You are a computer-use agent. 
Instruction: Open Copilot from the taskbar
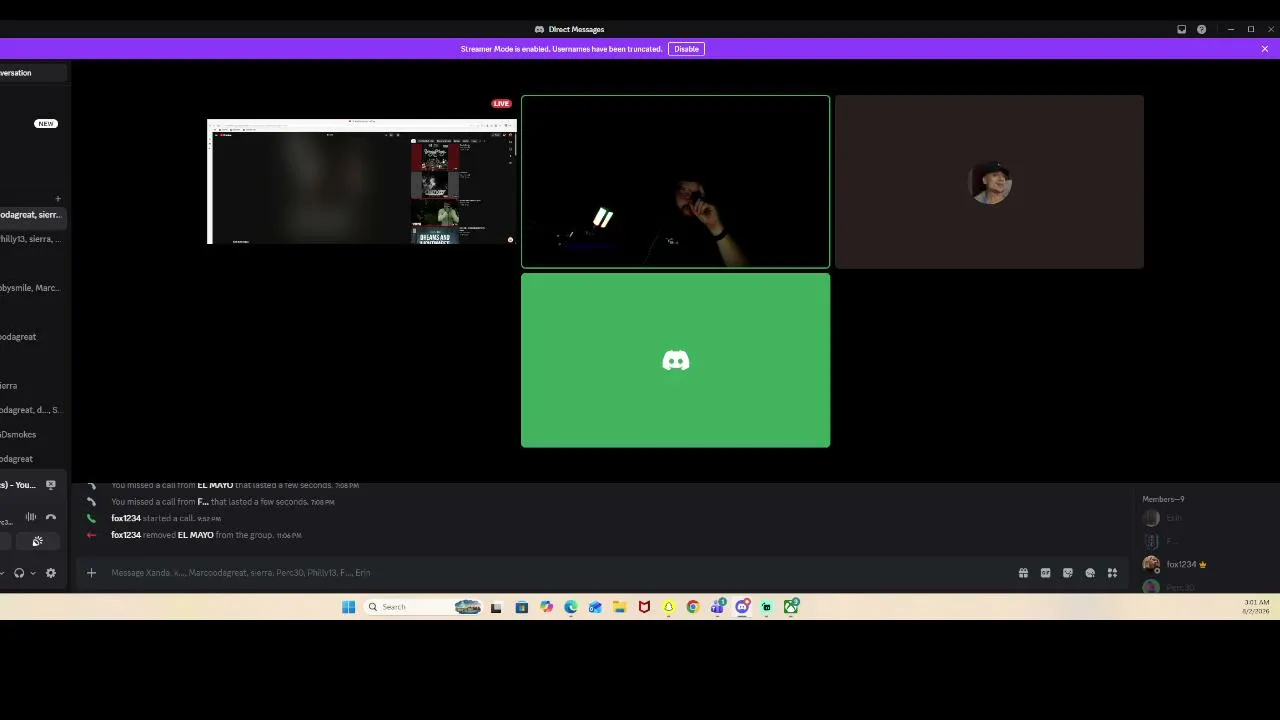click(546, 607)
